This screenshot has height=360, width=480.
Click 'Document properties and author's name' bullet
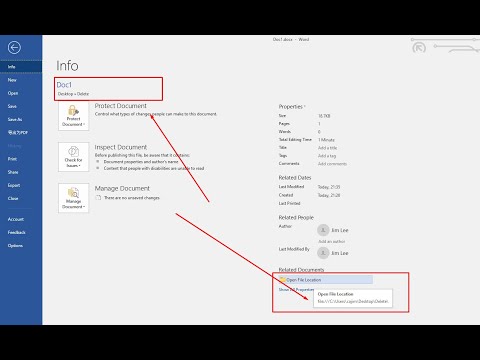point(141,162)
